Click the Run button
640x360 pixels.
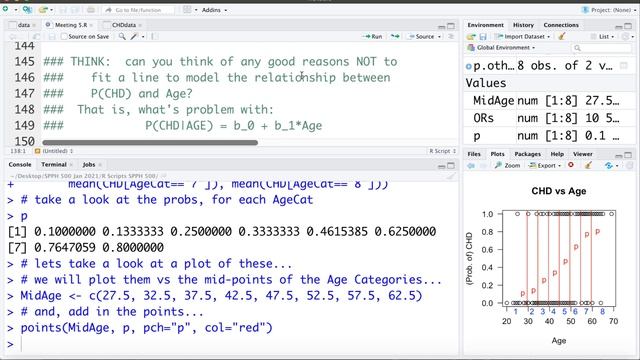372,36
